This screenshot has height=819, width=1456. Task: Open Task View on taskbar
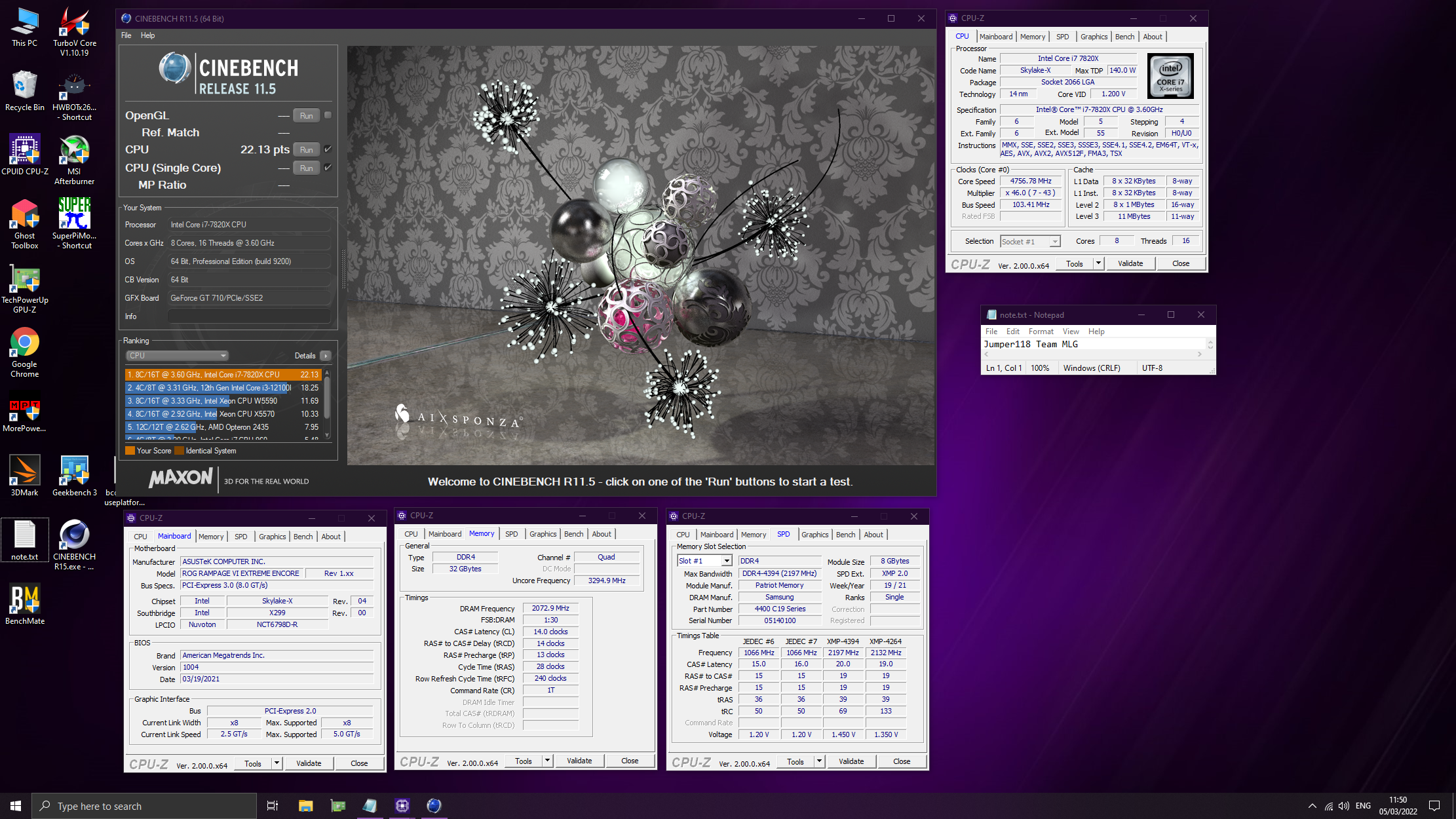pos(273,806)
